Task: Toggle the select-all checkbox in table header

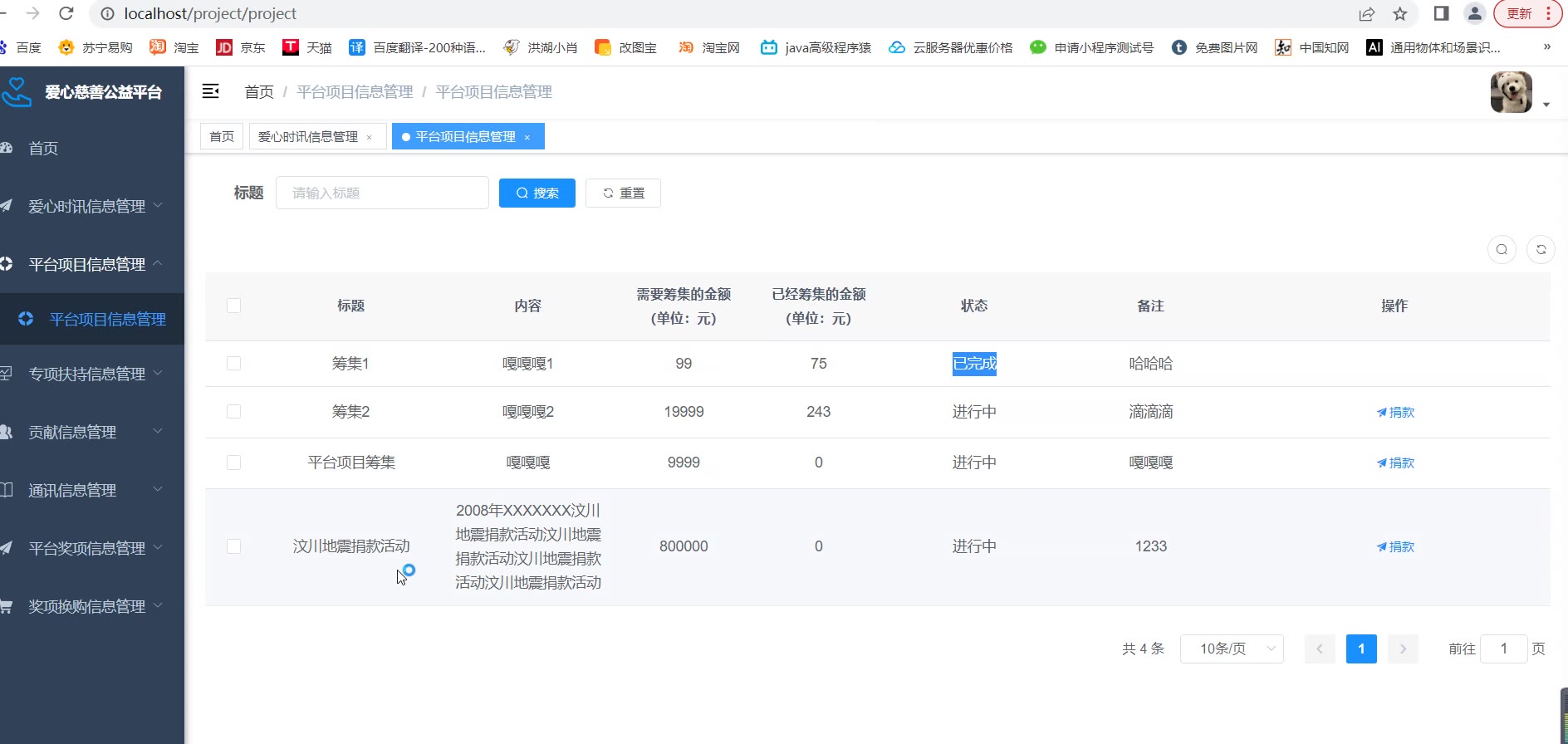Action: 233,306
